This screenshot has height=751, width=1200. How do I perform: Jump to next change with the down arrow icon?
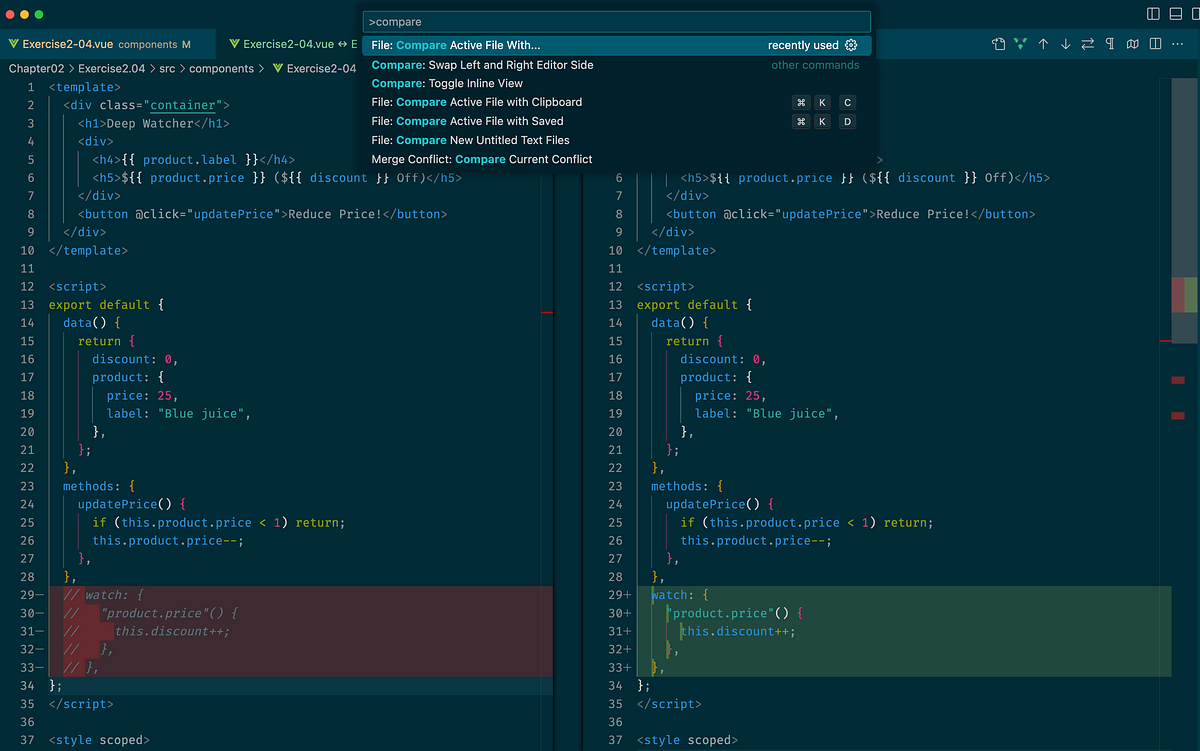(x=1065, y=44)
